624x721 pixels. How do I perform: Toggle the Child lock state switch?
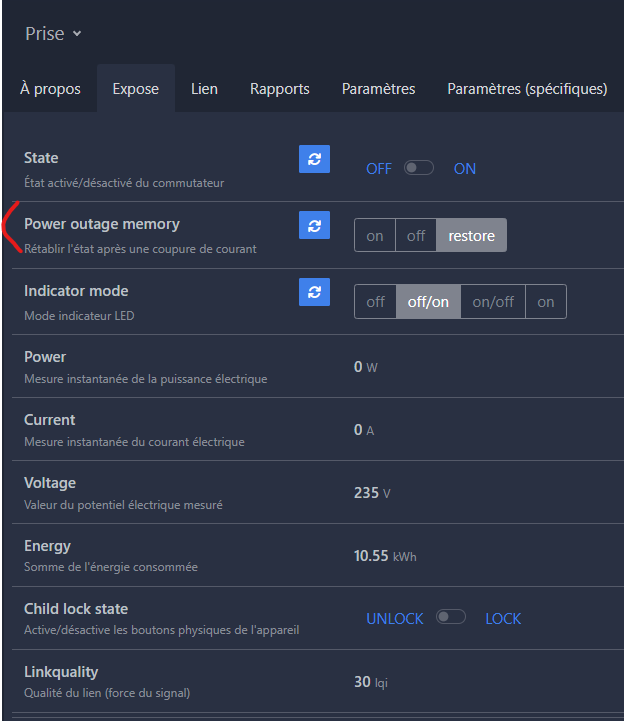coord(451,617)
